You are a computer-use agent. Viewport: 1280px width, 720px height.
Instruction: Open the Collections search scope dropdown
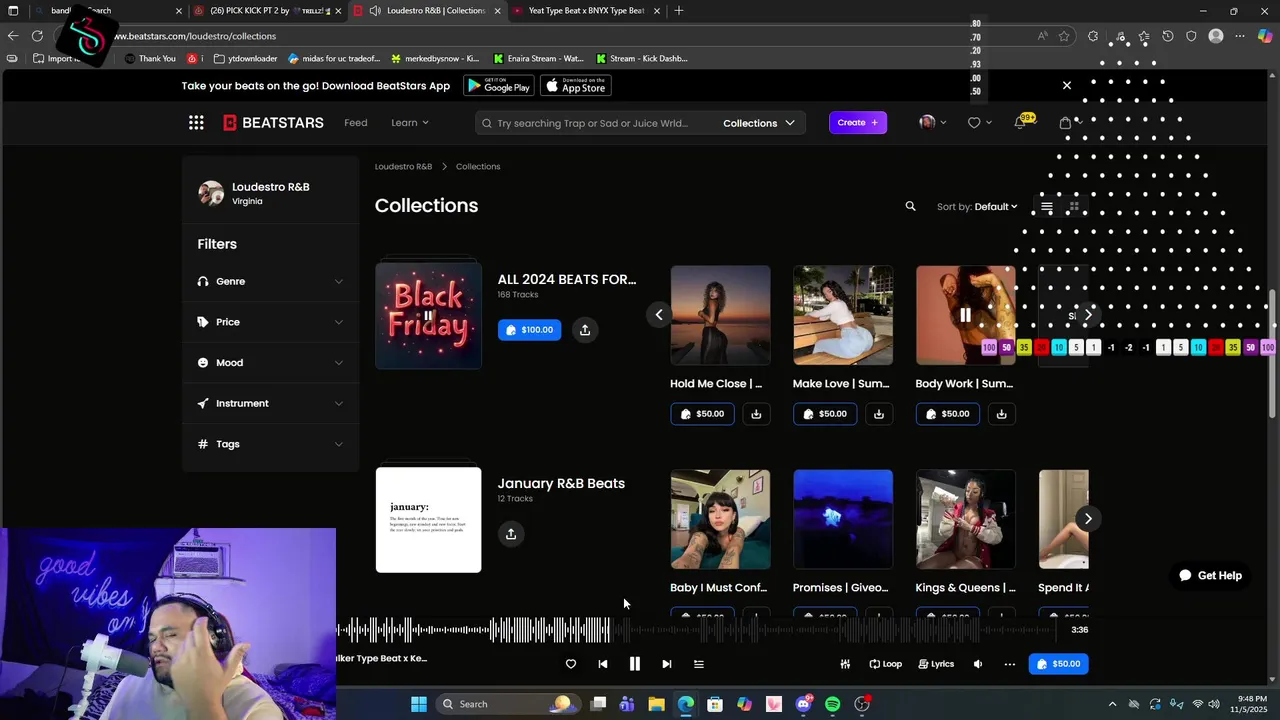pos(759,123)
